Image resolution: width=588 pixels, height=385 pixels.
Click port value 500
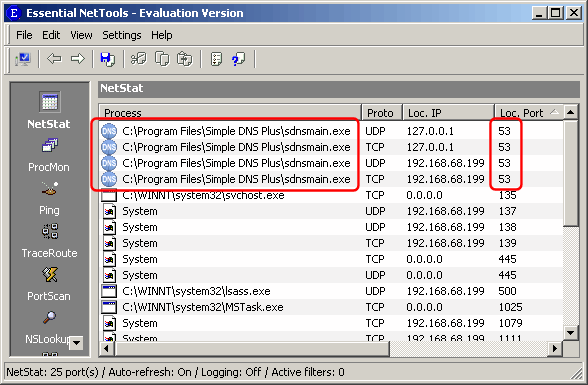coord(507,291)
